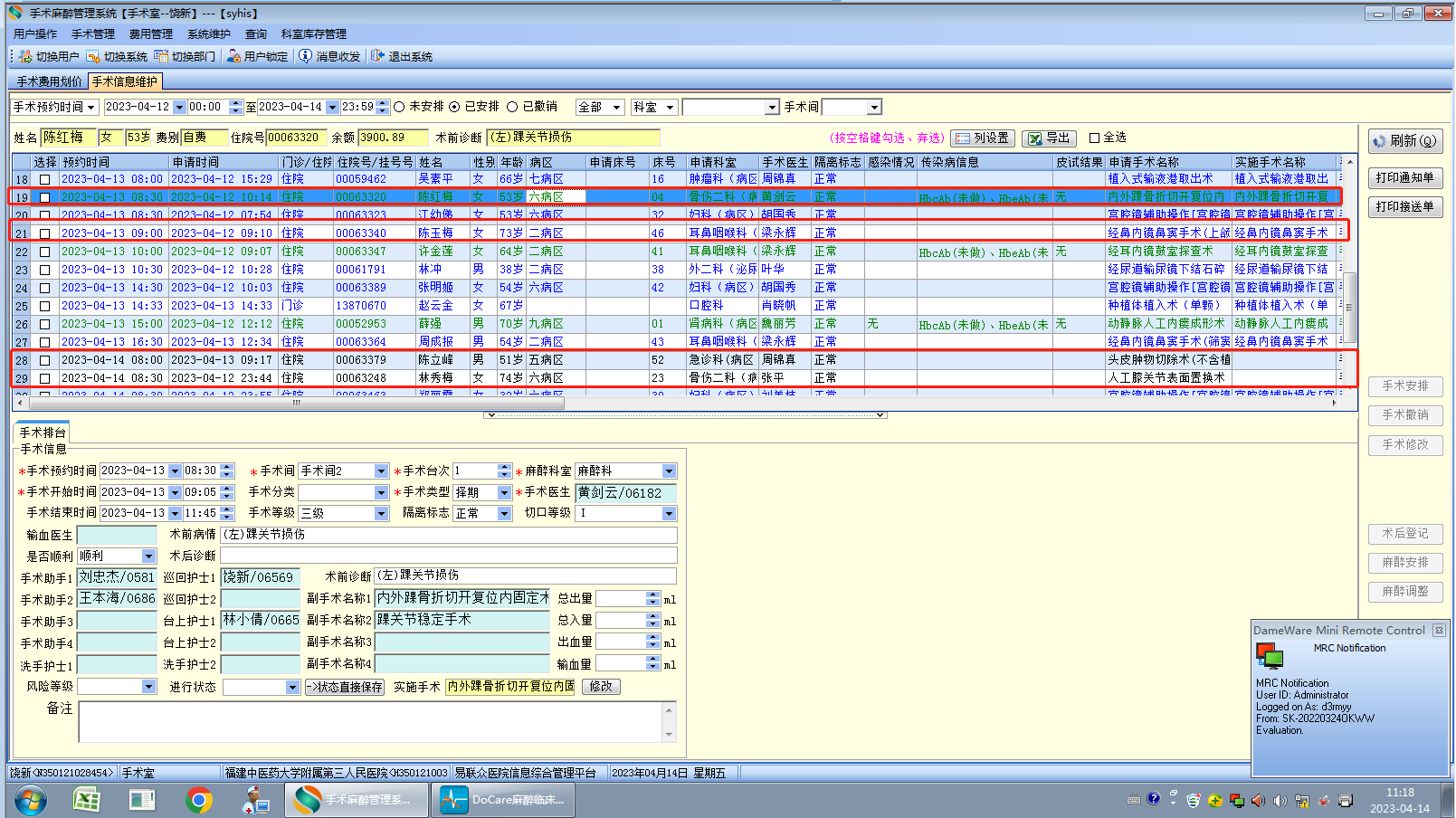Click the 导出 export button
The width and height of the screenshot is (1456, 818).
(x=1049, y=138)
